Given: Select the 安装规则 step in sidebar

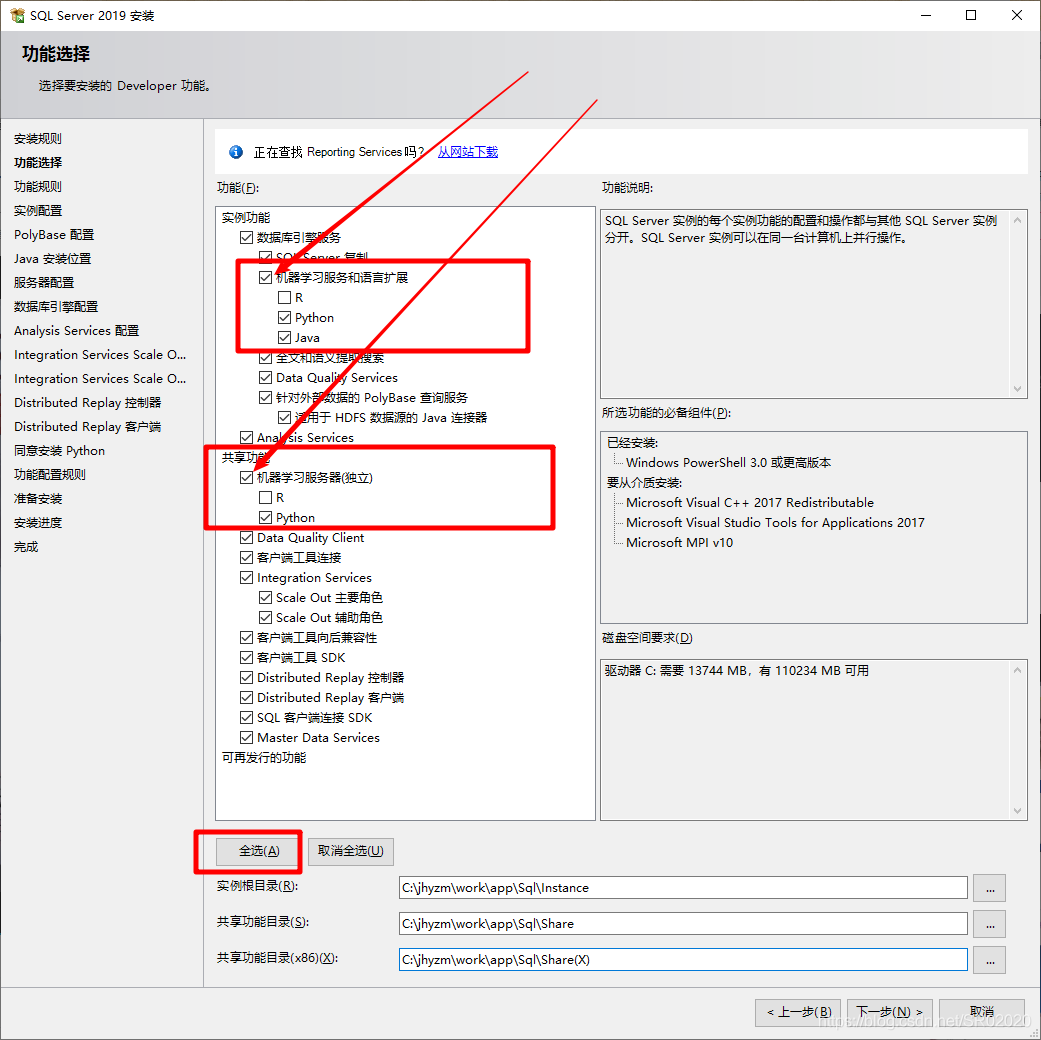Looking at the screenshot, I should coord(38,139).
